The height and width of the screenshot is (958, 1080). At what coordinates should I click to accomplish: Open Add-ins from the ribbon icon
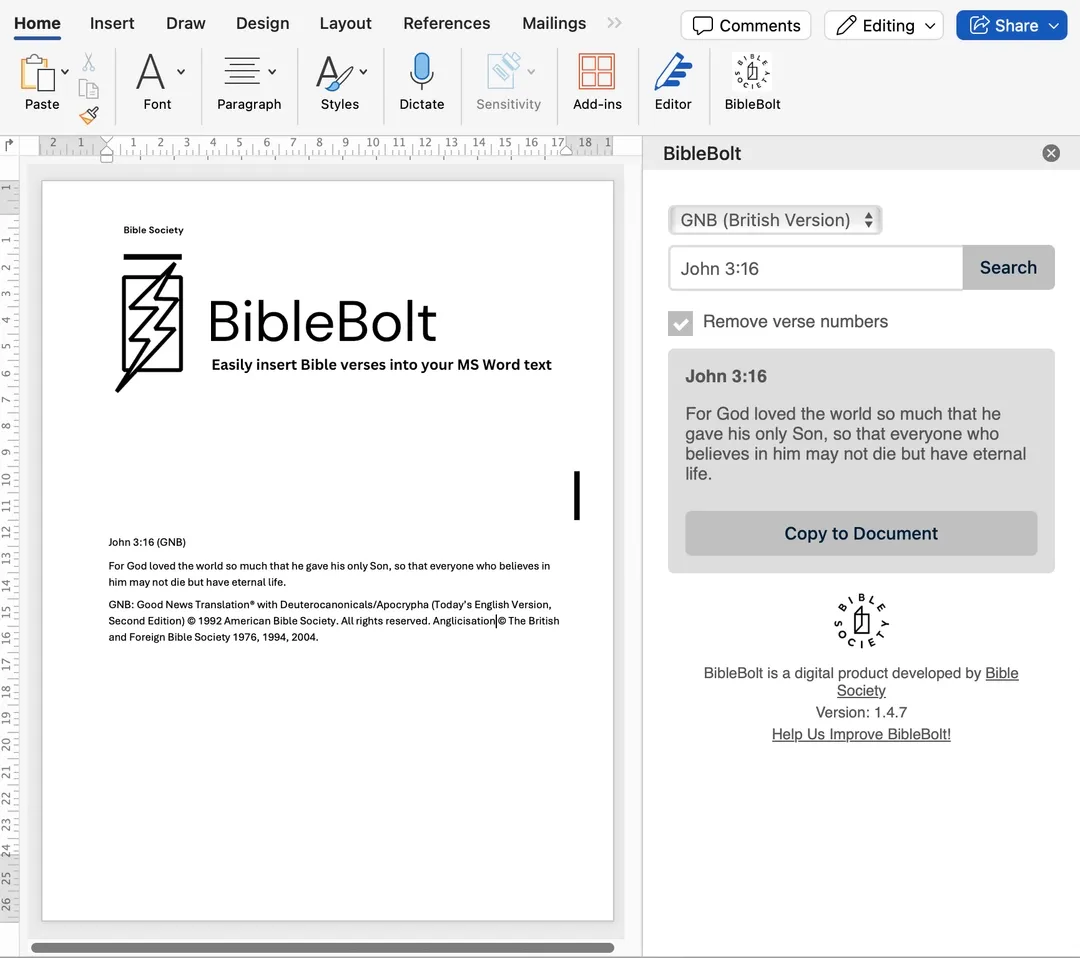(x=597, y=72)
